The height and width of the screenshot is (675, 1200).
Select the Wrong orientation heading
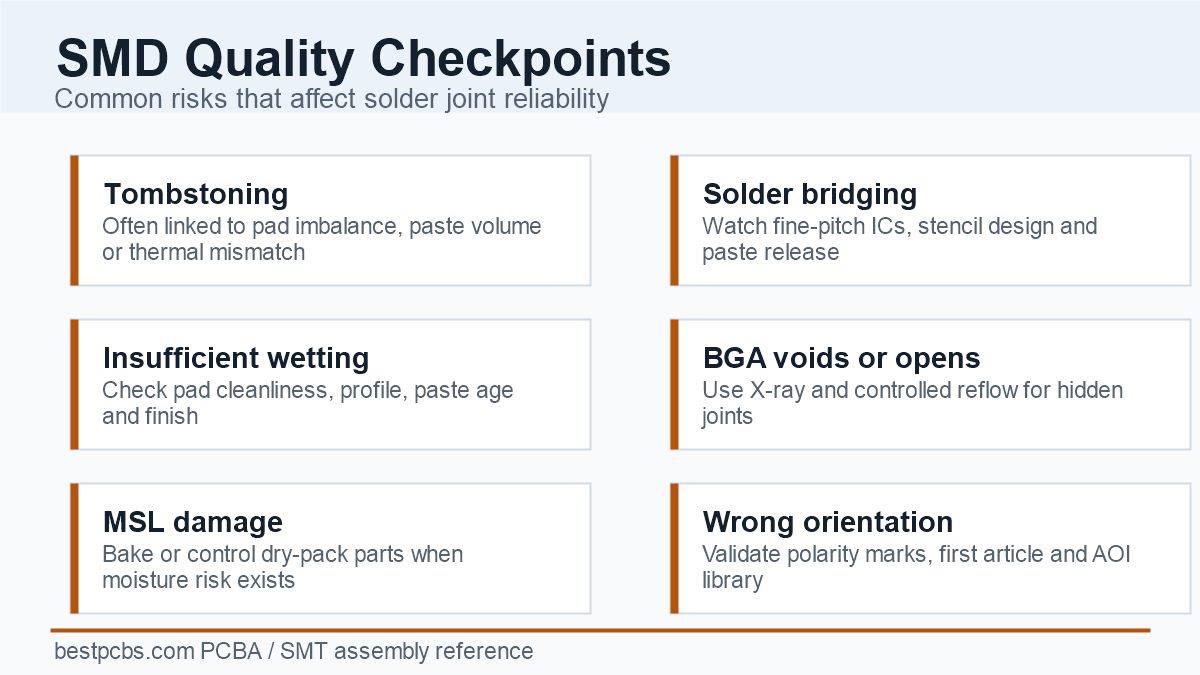pos(828,521)
